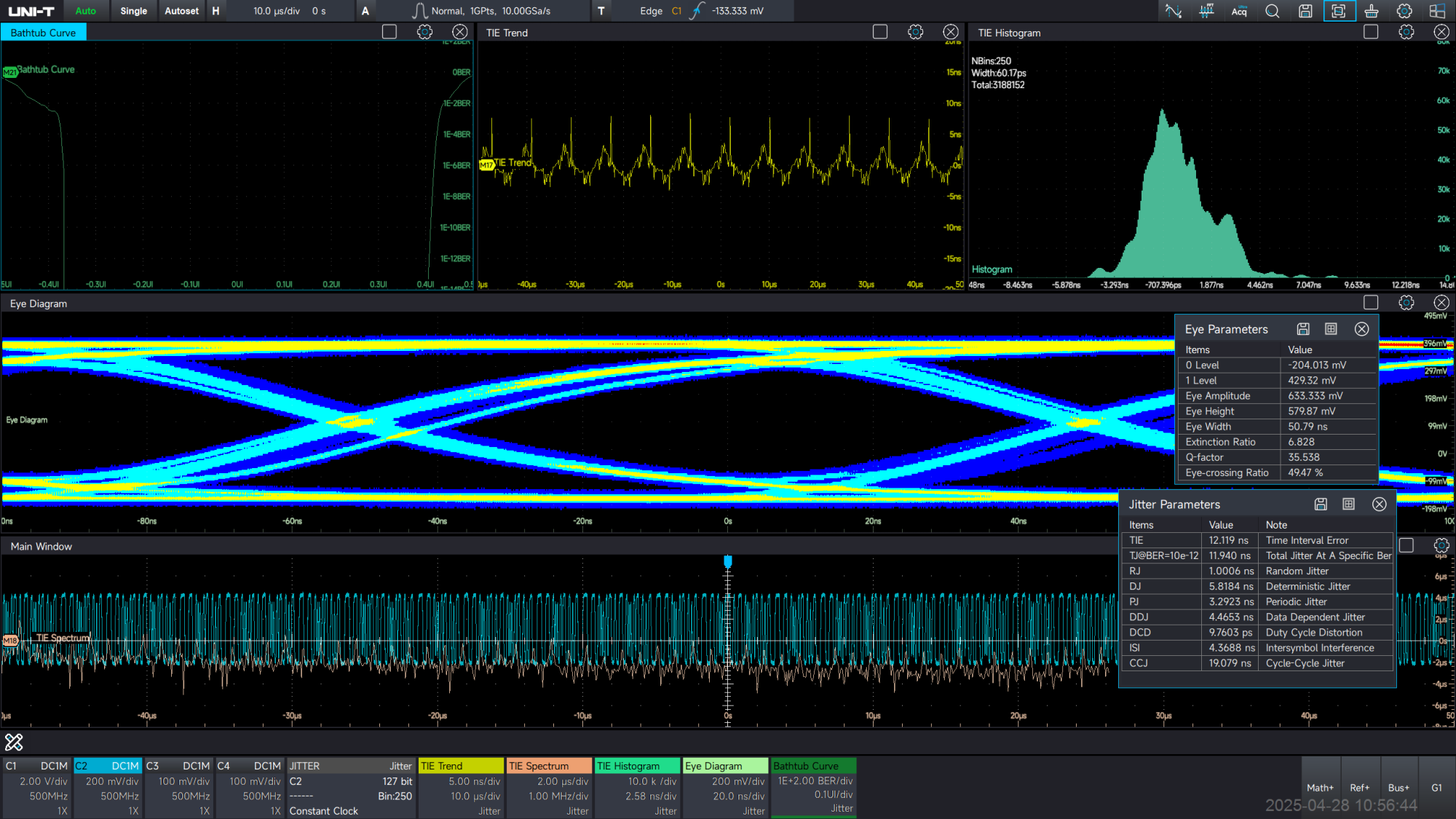Toggle channel C2 on or off
1456x819 pixels.
click(107, 766)
